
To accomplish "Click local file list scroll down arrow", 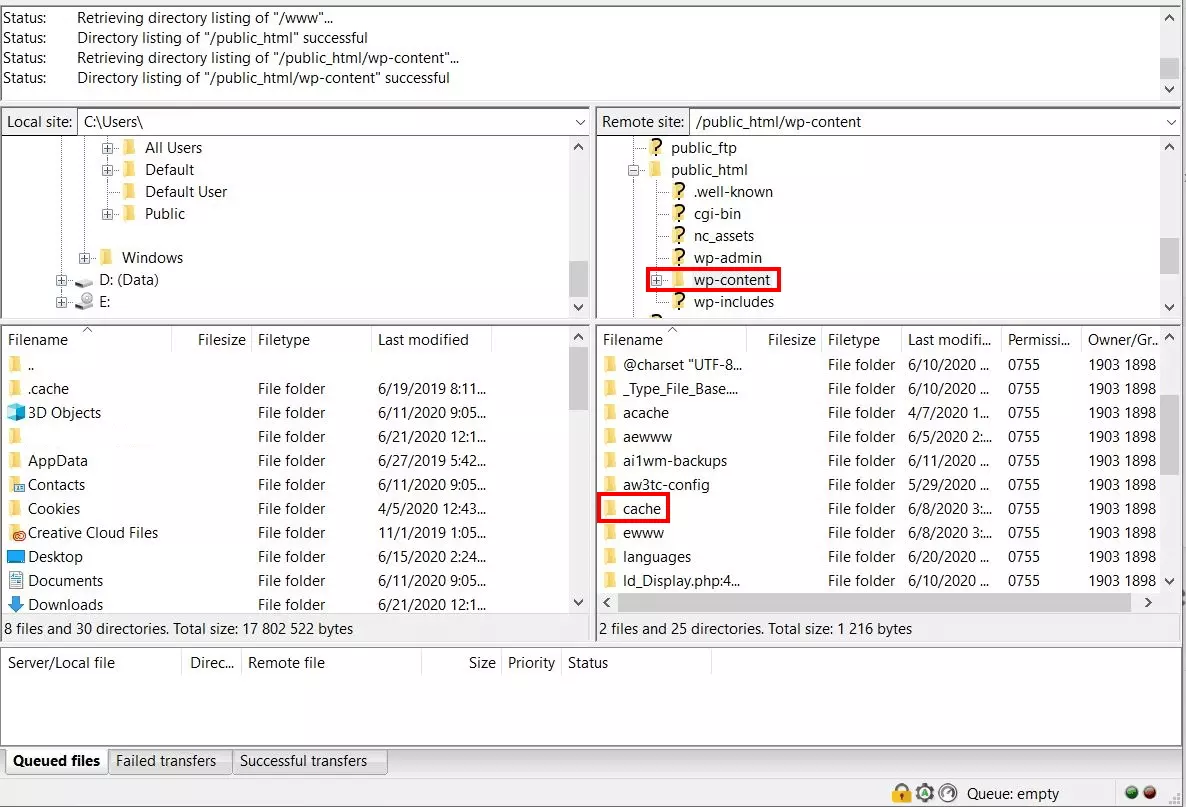I will tap(579, 602).
